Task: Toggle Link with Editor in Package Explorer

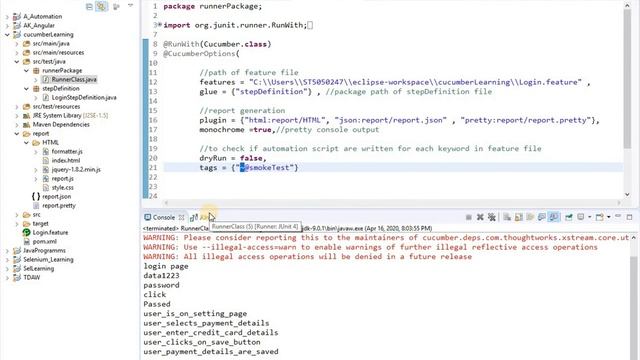Action: pyautogui.click(x=101, y=6)
